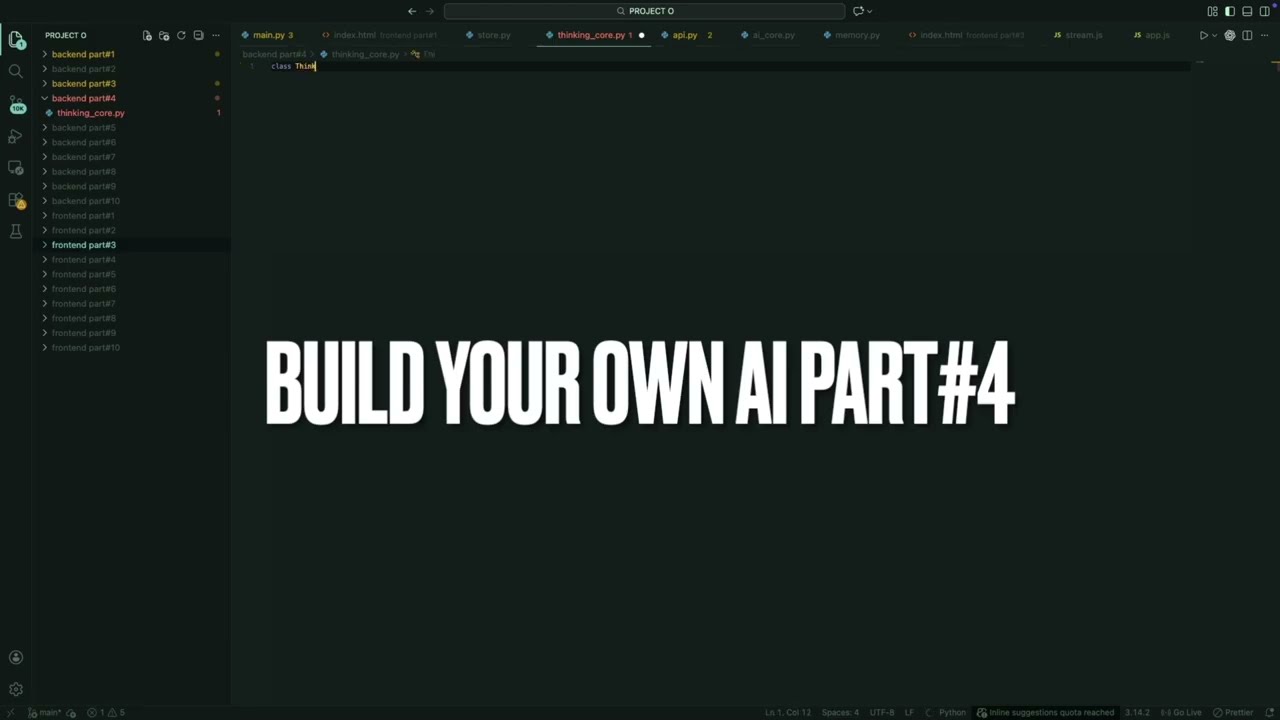This screenshot has width=1280, height=720.
Task: Open editor more actions ellipsis
Action: coord(1264,35)
